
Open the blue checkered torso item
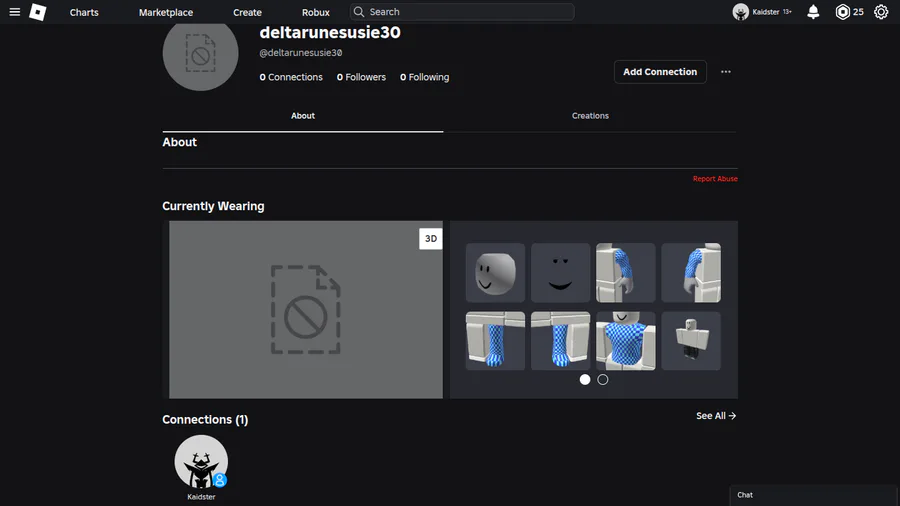pyautogui.click(x=626, y=341)
